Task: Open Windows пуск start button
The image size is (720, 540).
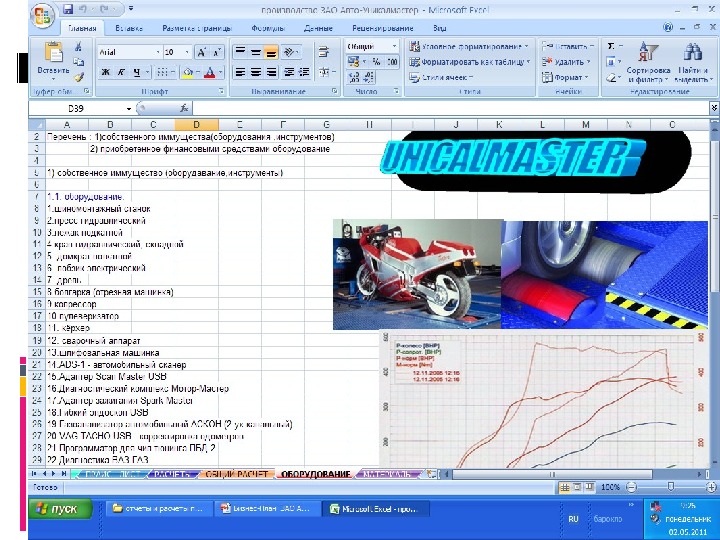Action: [x=60, y=509]
